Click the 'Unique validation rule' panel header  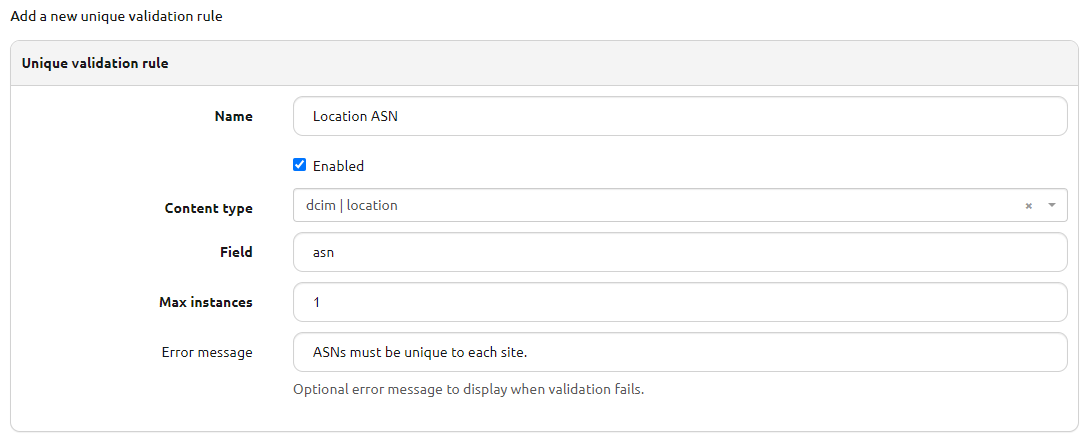95,63
